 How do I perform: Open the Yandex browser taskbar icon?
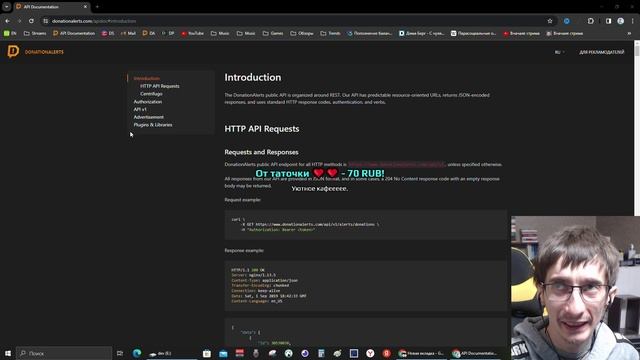coord(370,353)
